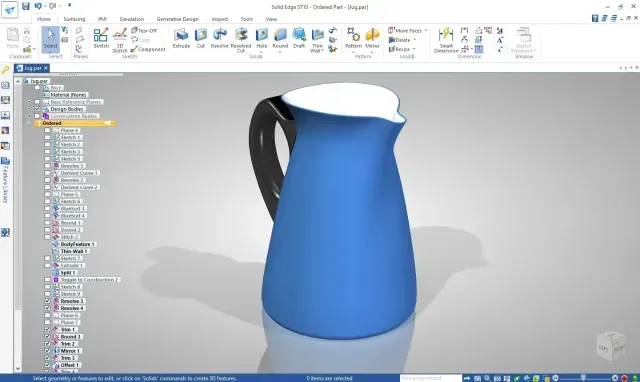The image size is (640, 382).
Task: Open the Resize dropdown arrow
Action: click(x=414, y=49)
